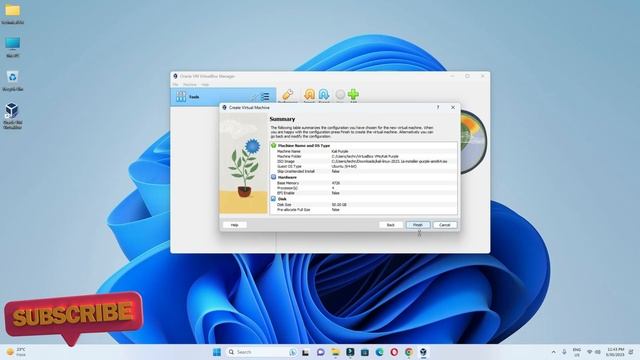Click the Disk section icon in summary
The height and width of the screenshot is (360, 640).
click(273, 198)
